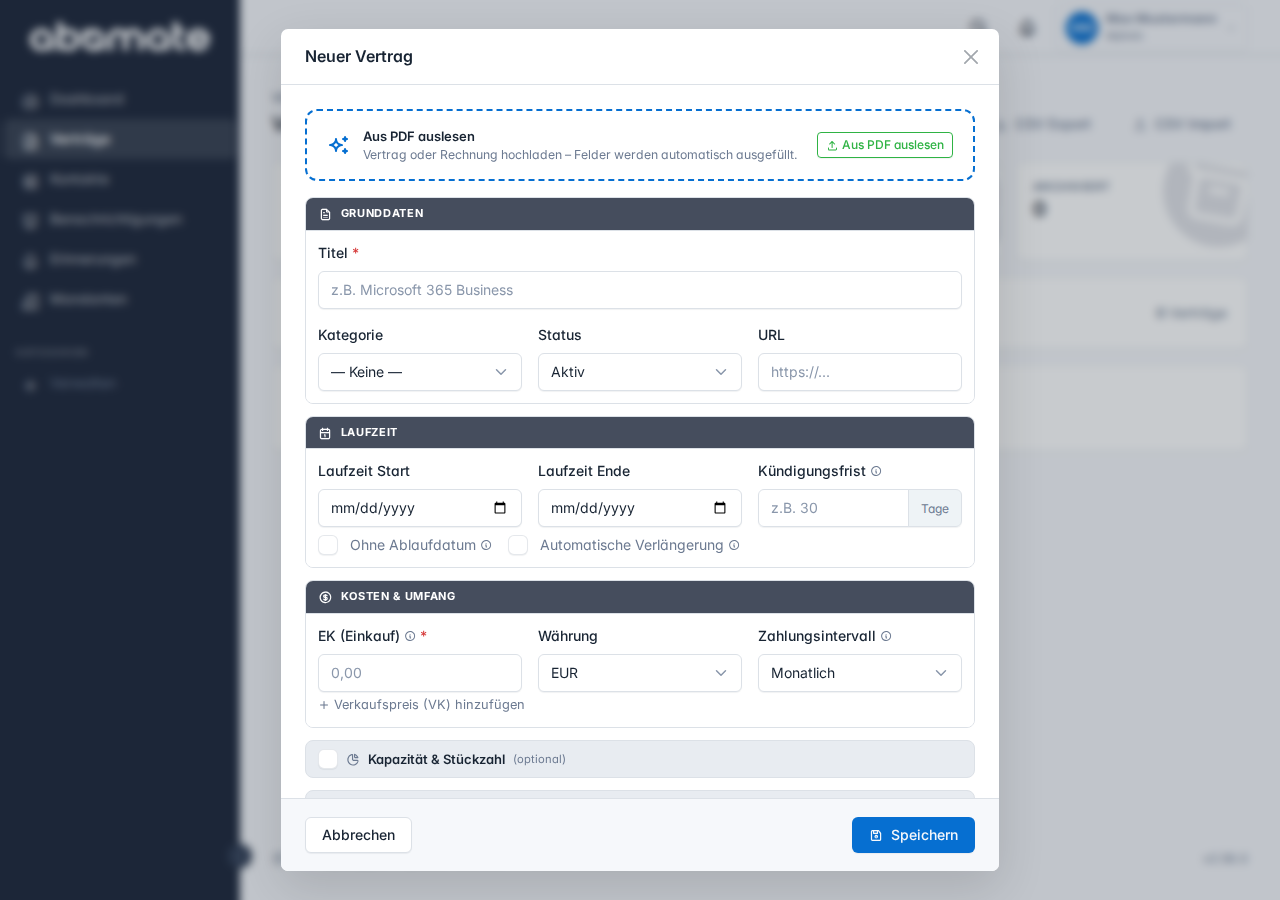Image resolution: width=1280 pixels, height=900 pixels.
Task: Open the Kategorie dropdown
Action: coord(420,372)
